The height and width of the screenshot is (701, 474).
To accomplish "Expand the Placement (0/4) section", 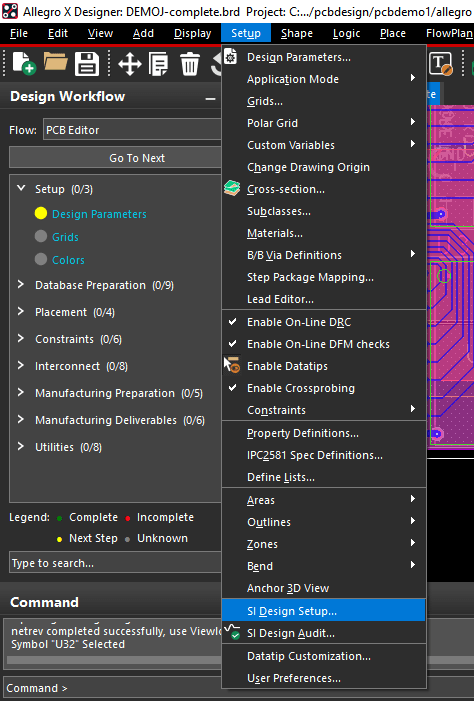I will click(21, 311).
